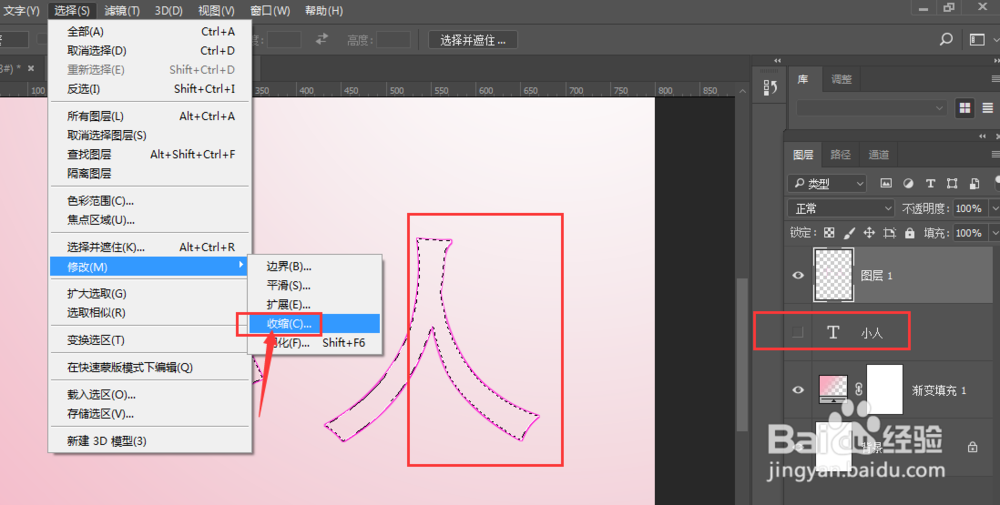
Task: Choose 边界(B)... from Modify submenu
Action: click(314, 266)
